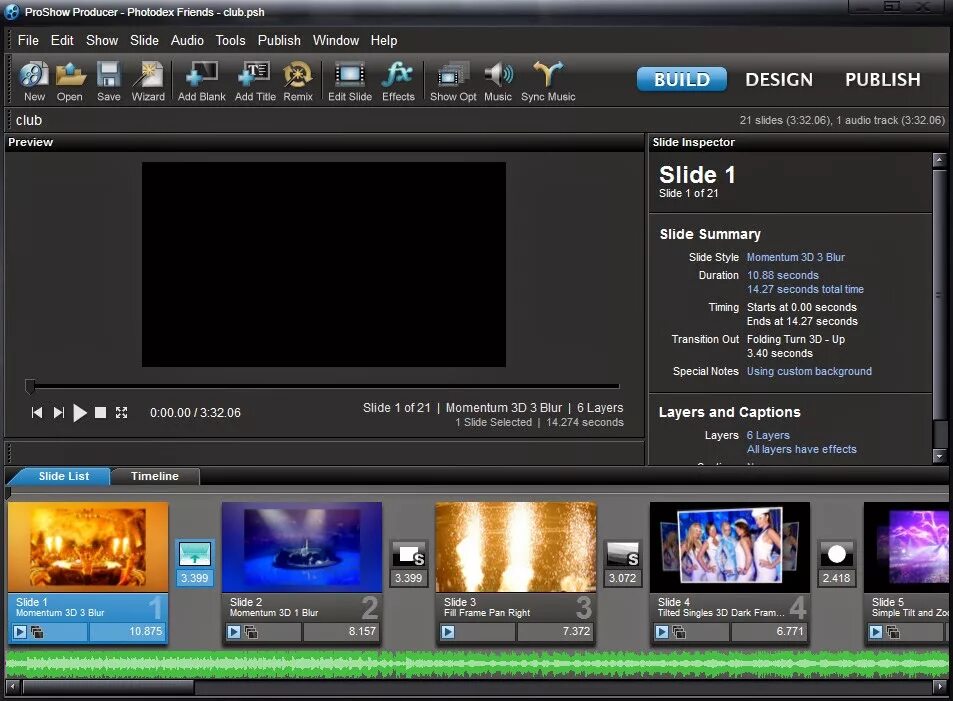Click transition time 3.072 after Slide 3
The image size is (953, 701).
point(622,578)
